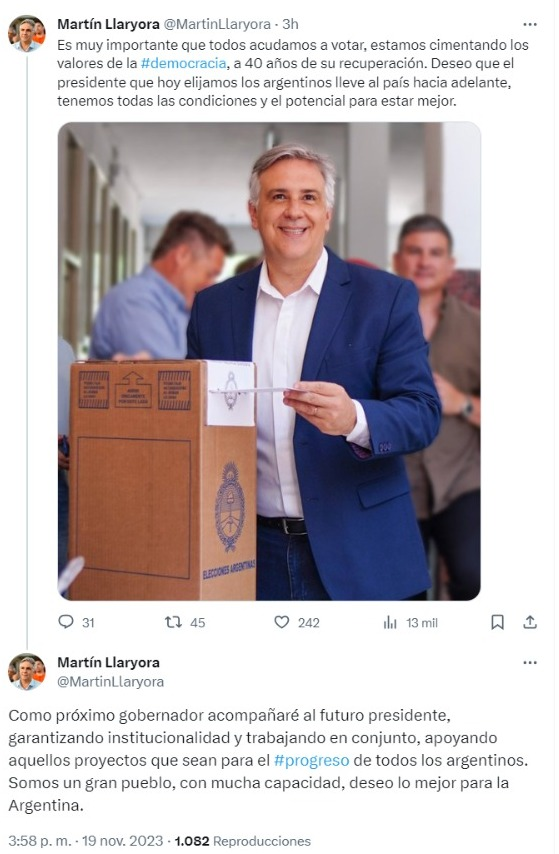Click Martín Llaryora name on first tweet

[x=108, y=24]
